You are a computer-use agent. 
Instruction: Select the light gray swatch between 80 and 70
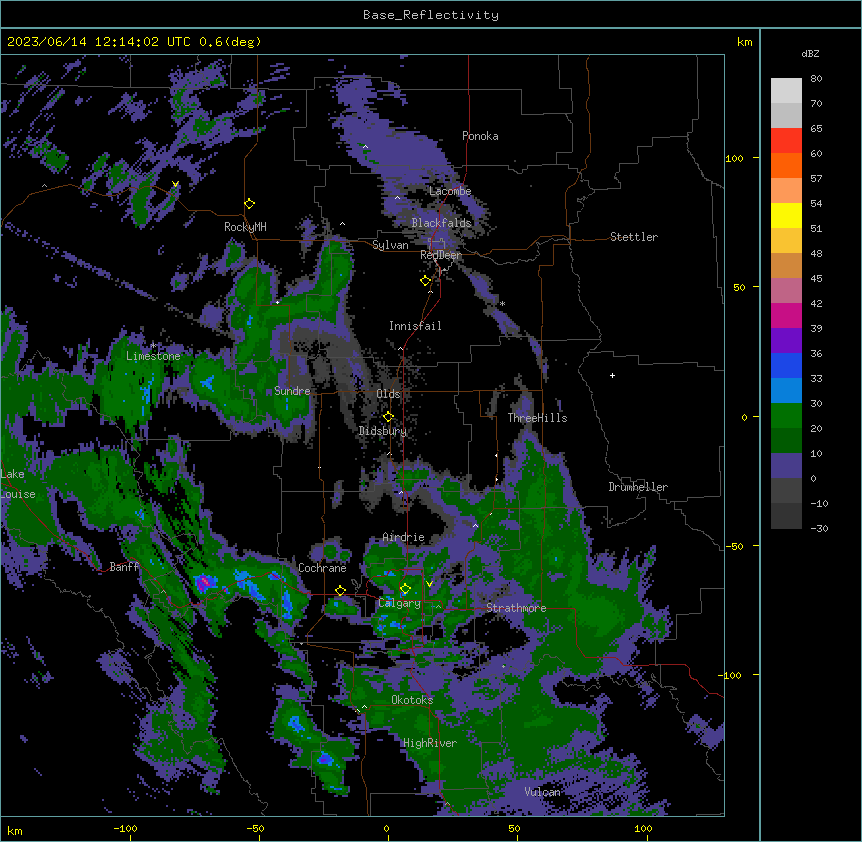786,91
